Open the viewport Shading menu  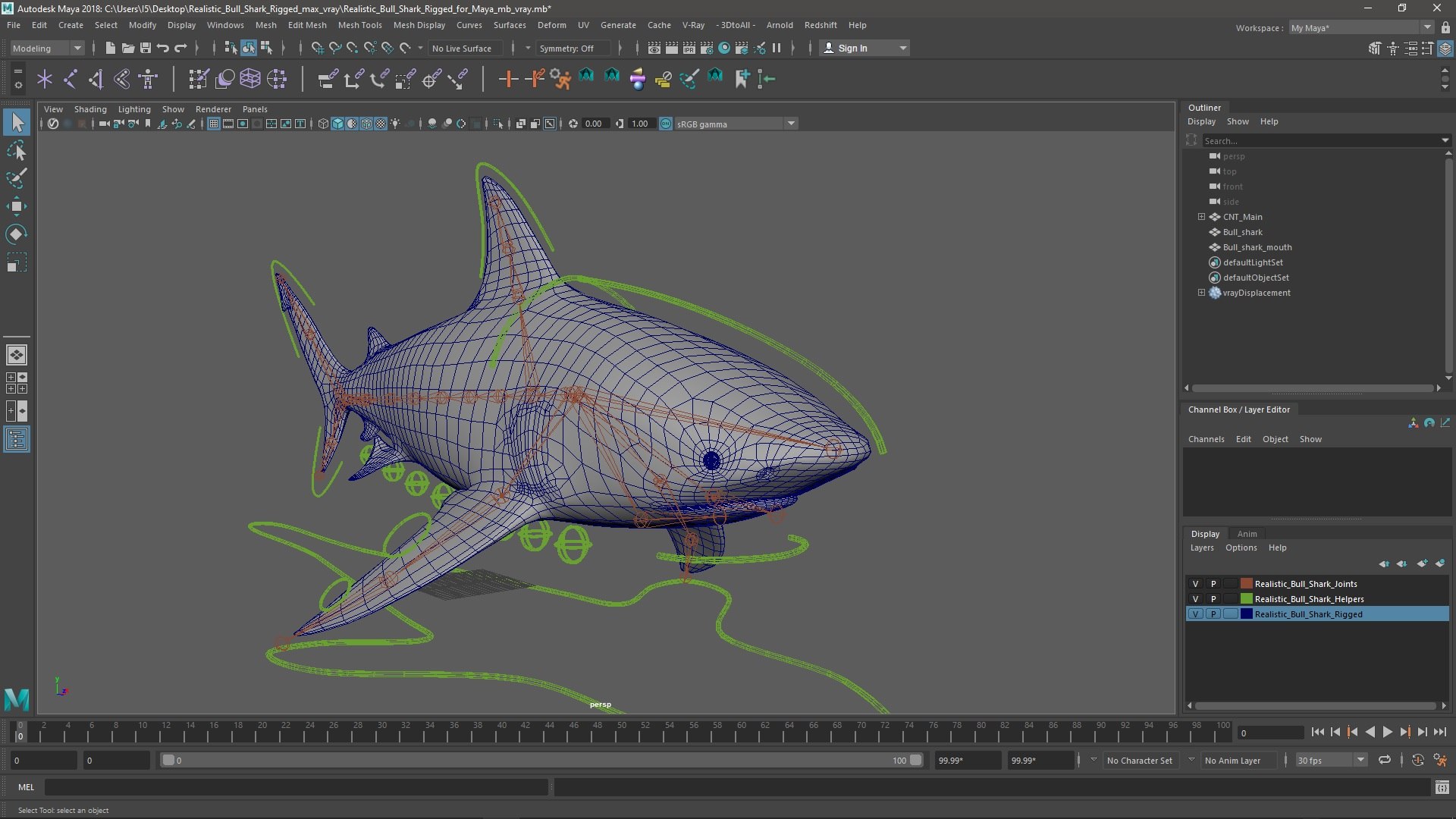[90, 109]
